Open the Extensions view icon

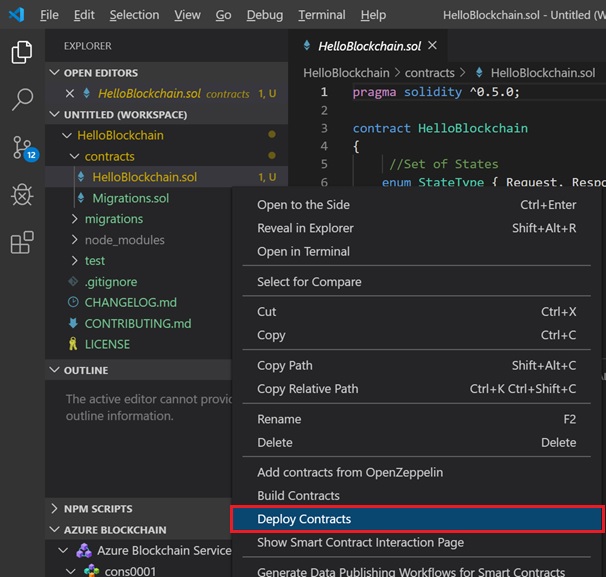[x=22, y=242]
